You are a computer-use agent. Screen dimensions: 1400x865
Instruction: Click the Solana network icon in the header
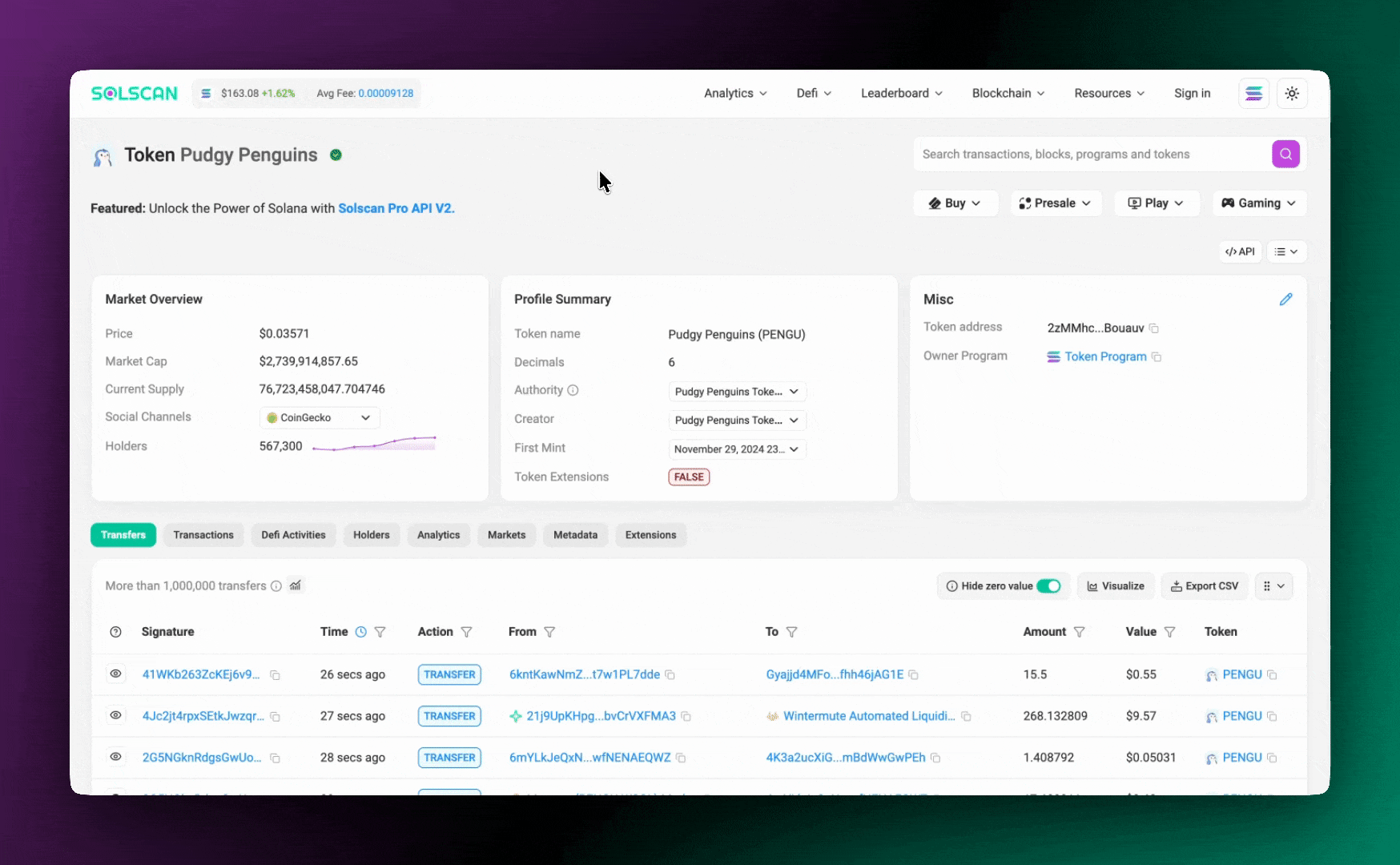1253,94
